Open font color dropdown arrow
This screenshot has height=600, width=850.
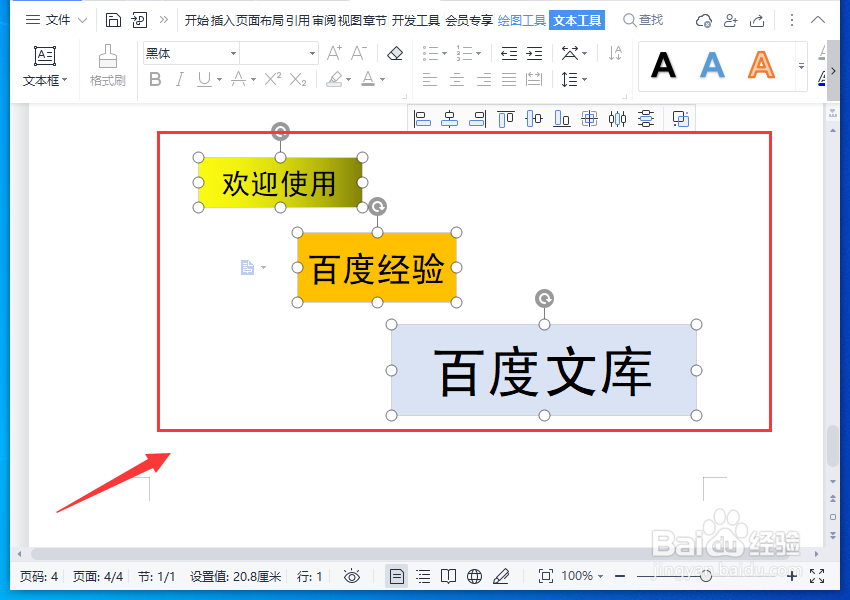coord(382,80)
